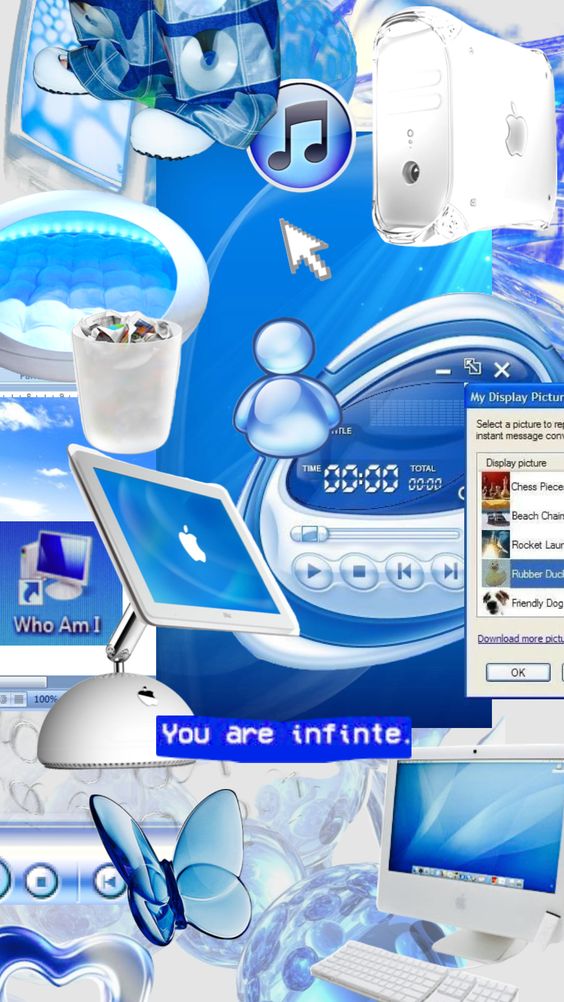Viewport: 564px width, 1002px height.
Task: Select the highlighted Rubber Duck row
Action: pyautogui.click(x=522, y=574)
